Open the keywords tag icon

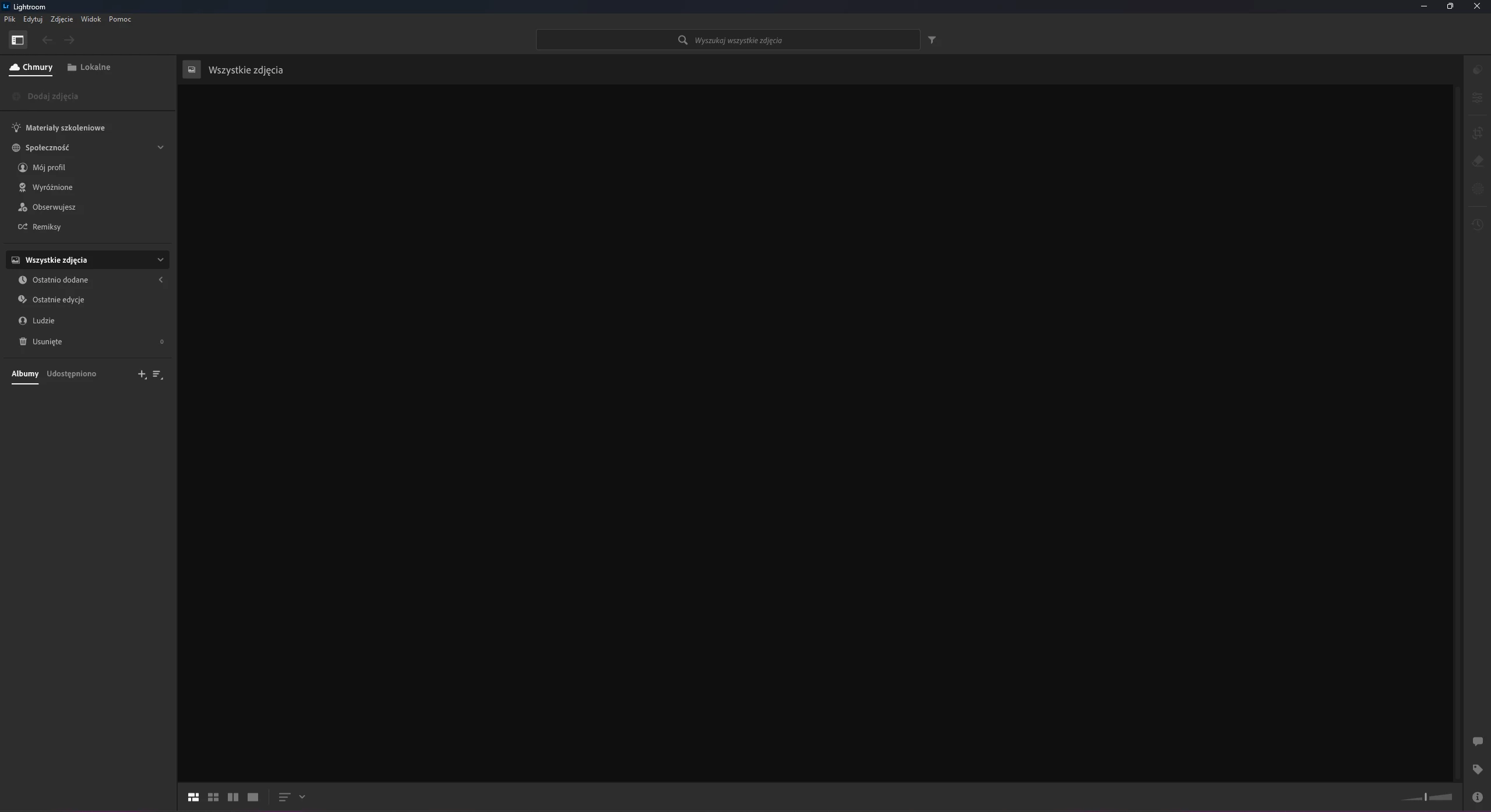[1477, 769]
